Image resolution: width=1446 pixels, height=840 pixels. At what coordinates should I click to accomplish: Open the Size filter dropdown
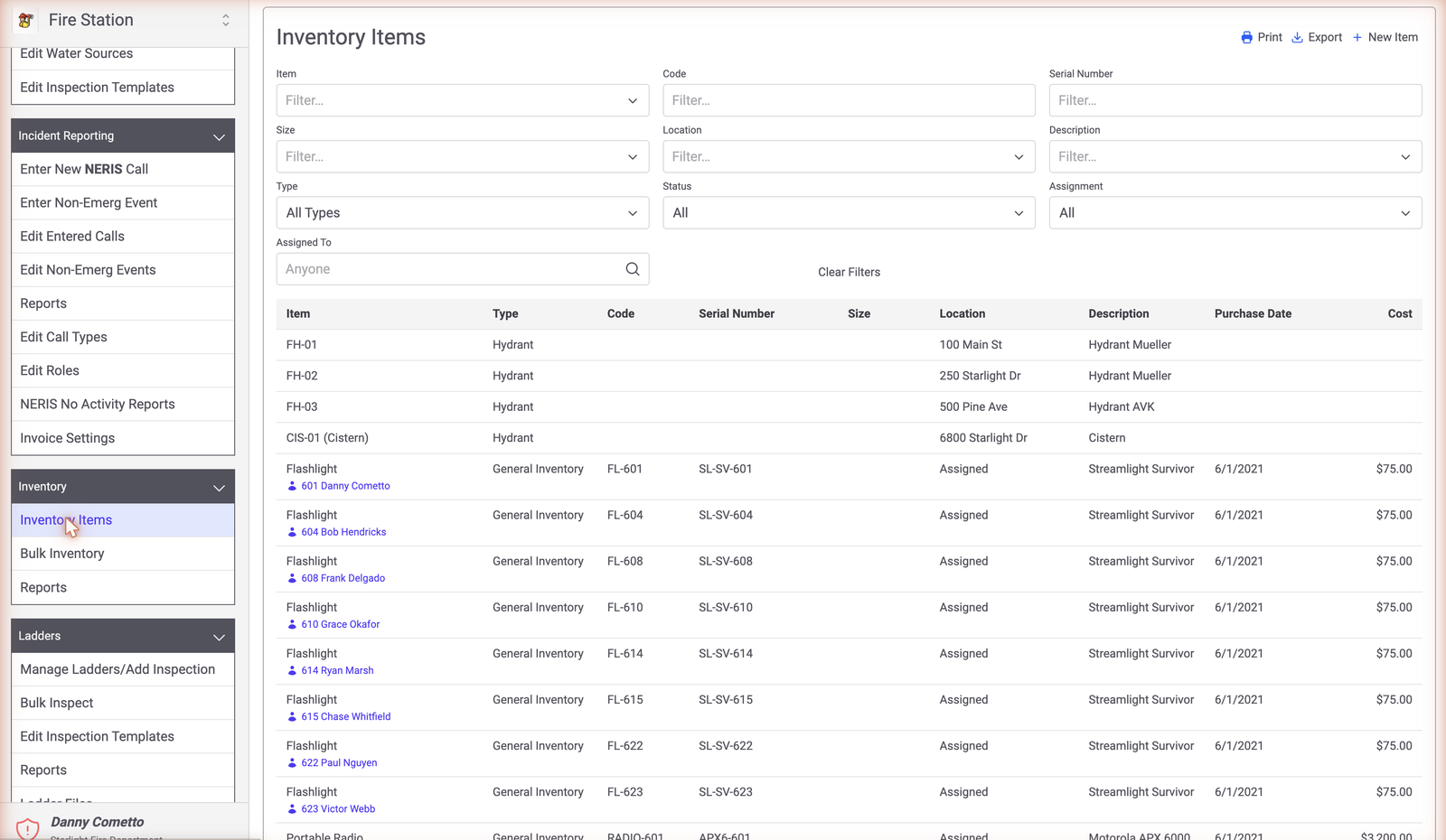tap(463, 156)
